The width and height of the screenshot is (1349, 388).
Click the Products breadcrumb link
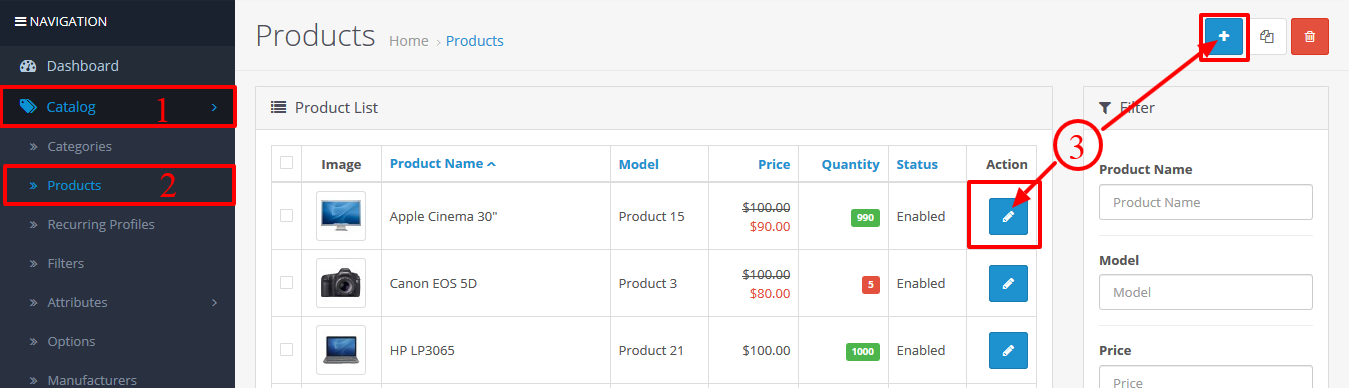475,41
